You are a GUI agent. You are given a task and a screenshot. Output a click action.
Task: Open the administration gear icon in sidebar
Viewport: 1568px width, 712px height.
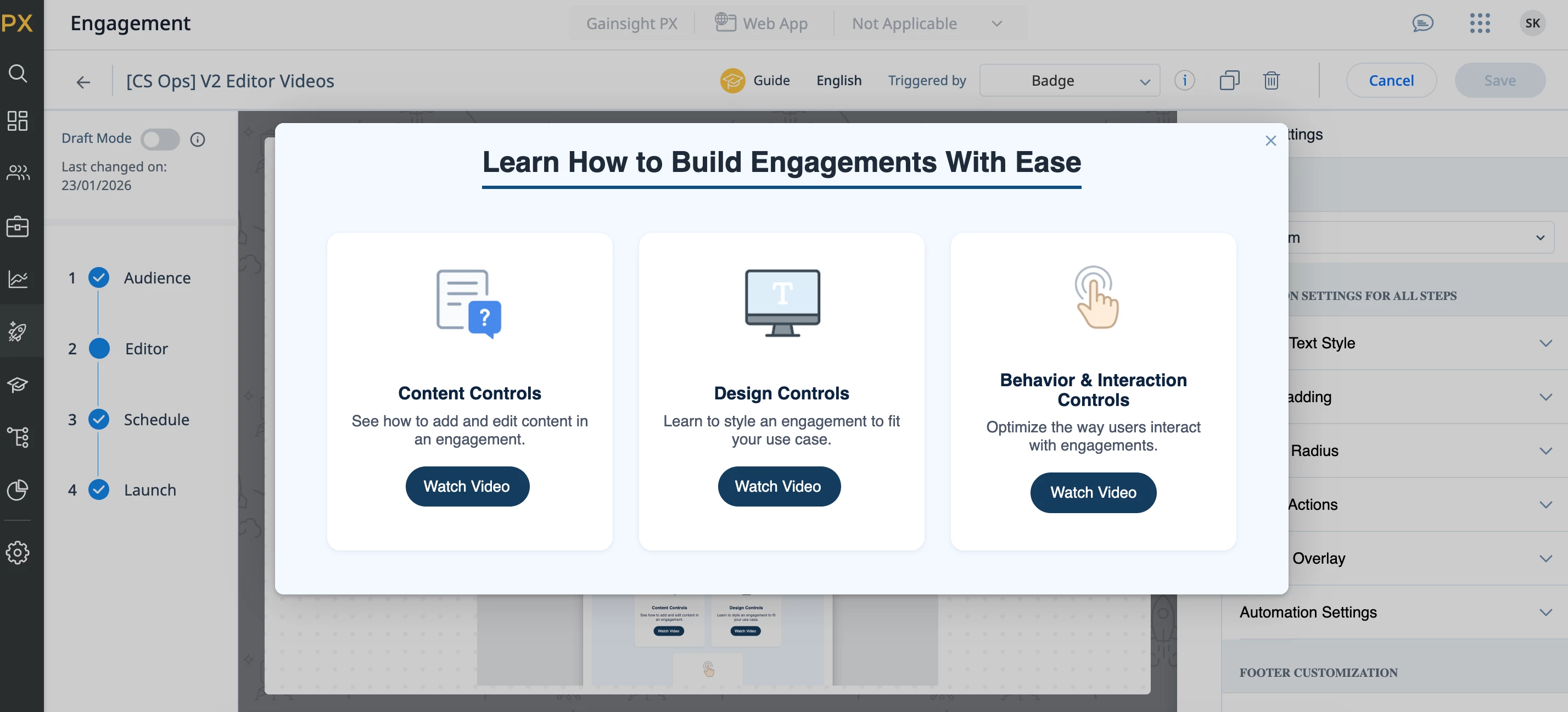pos(18,552)
